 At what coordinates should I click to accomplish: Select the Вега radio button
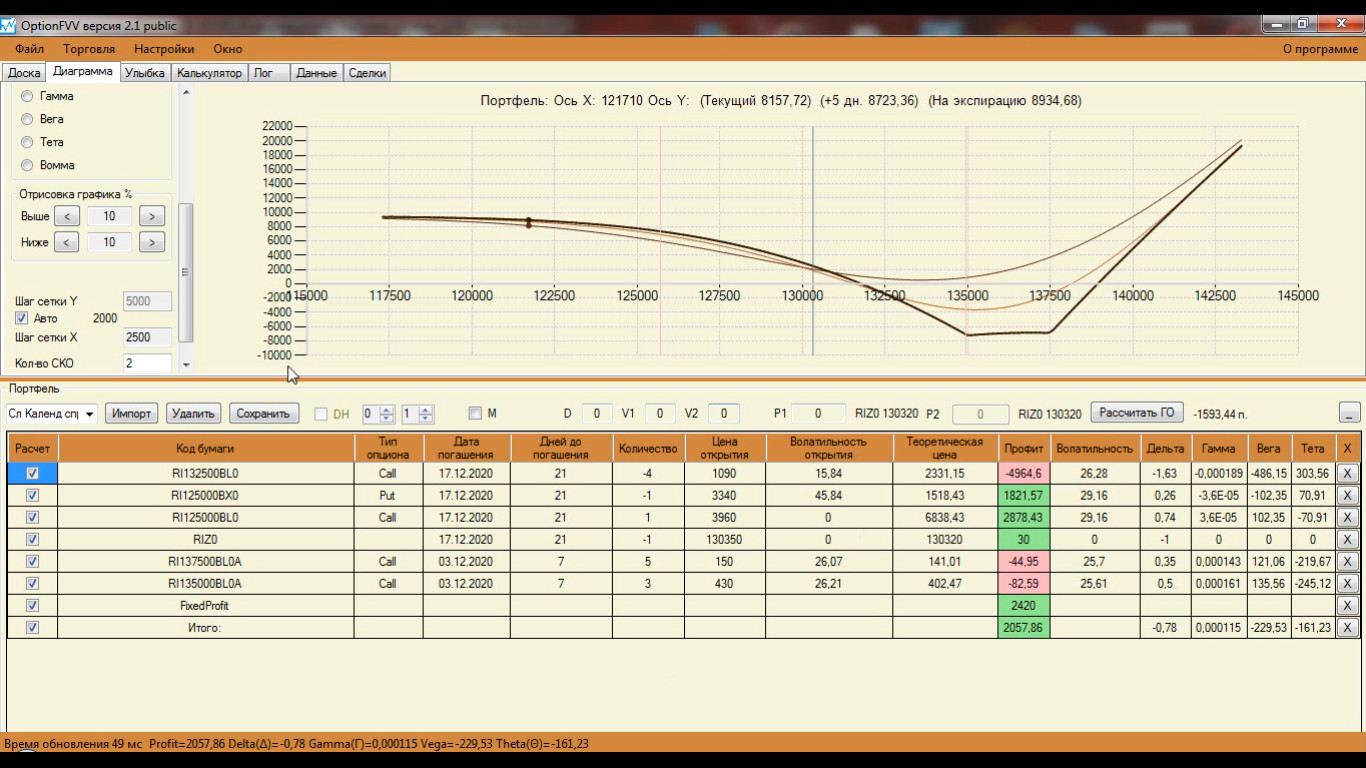(x=27, y=119)
